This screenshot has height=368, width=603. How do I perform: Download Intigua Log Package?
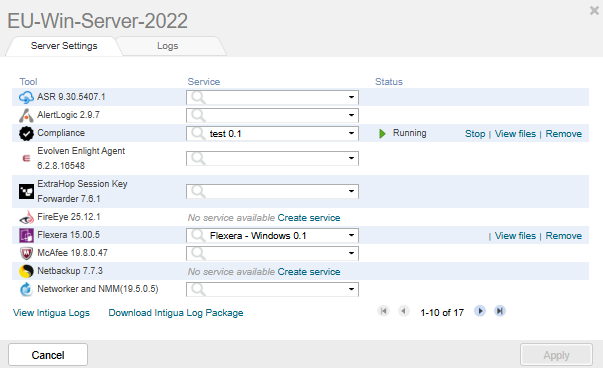[176, 313]
